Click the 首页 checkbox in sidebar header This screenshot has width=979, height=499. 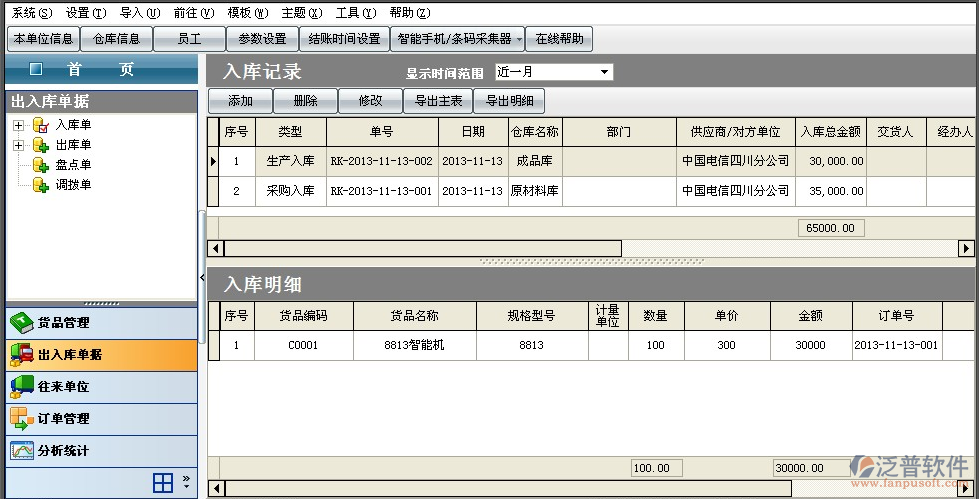coord(36,70)
